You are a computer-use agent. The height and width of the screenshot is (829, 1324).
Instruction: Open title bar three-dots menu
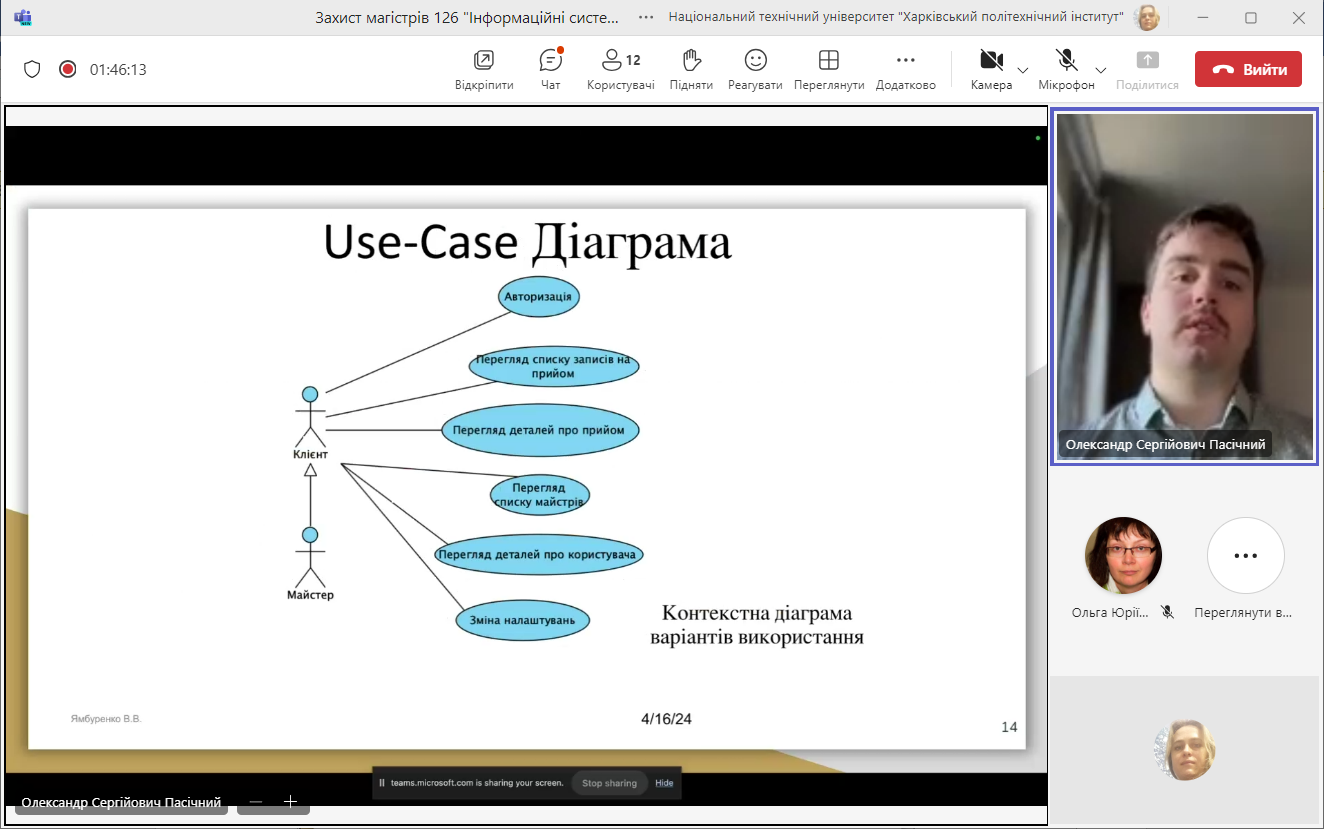(646, 17)
